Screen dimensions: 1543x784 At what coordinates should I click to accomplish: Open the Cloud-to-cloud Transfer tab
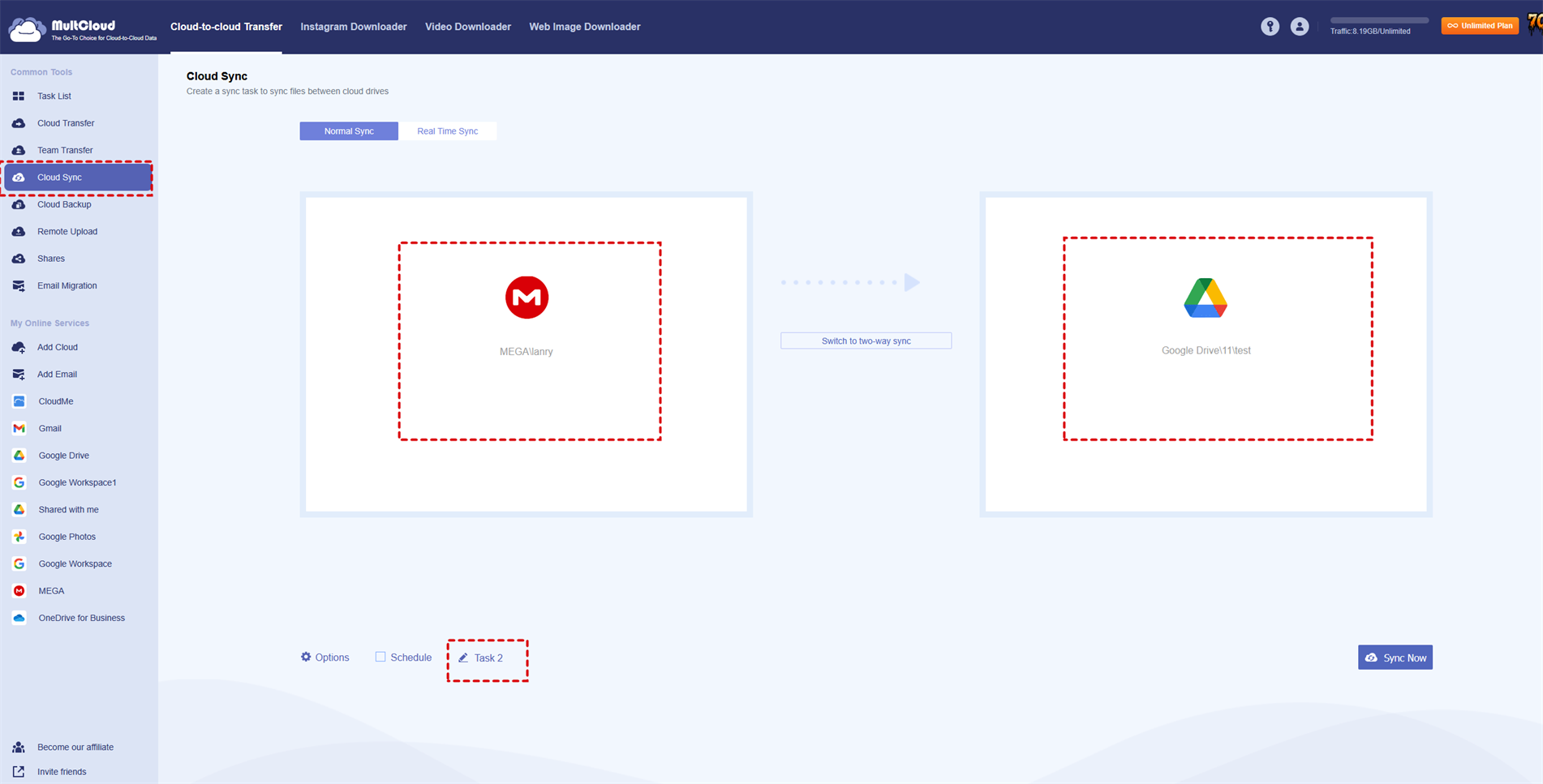[226, 27]
